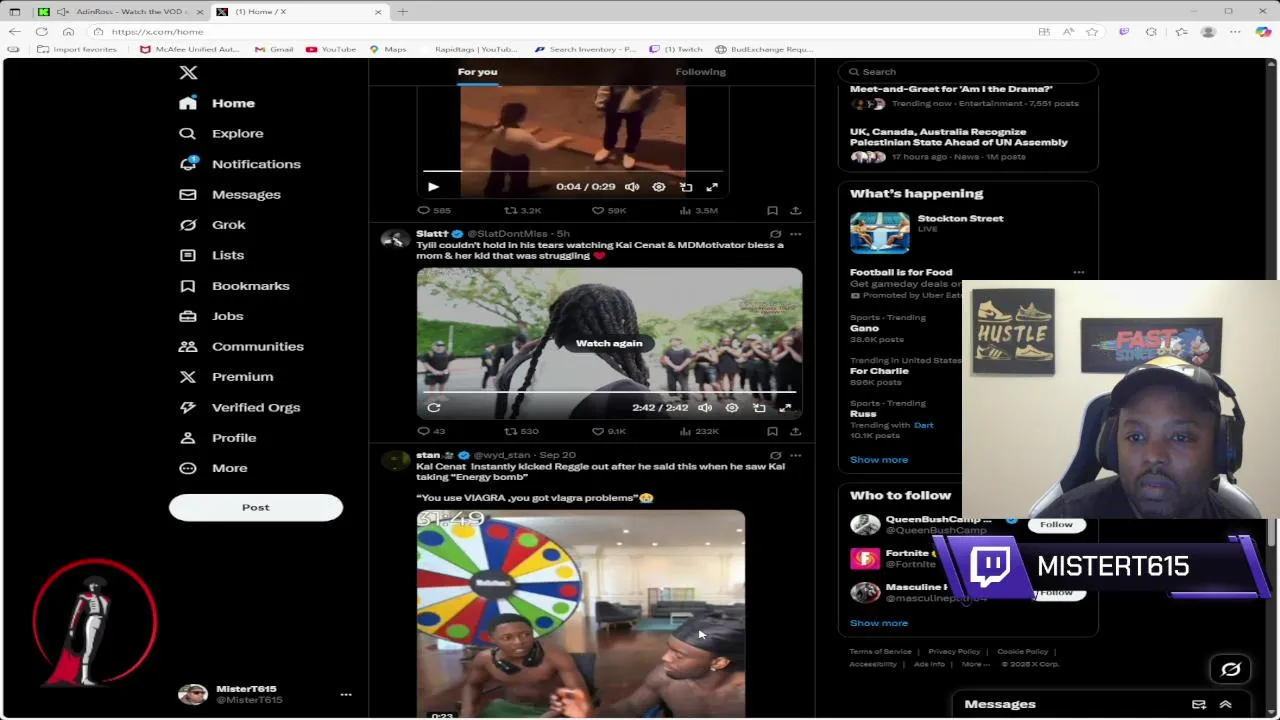Open Jobs page
1280x720 pixels.
click(211, 316)
